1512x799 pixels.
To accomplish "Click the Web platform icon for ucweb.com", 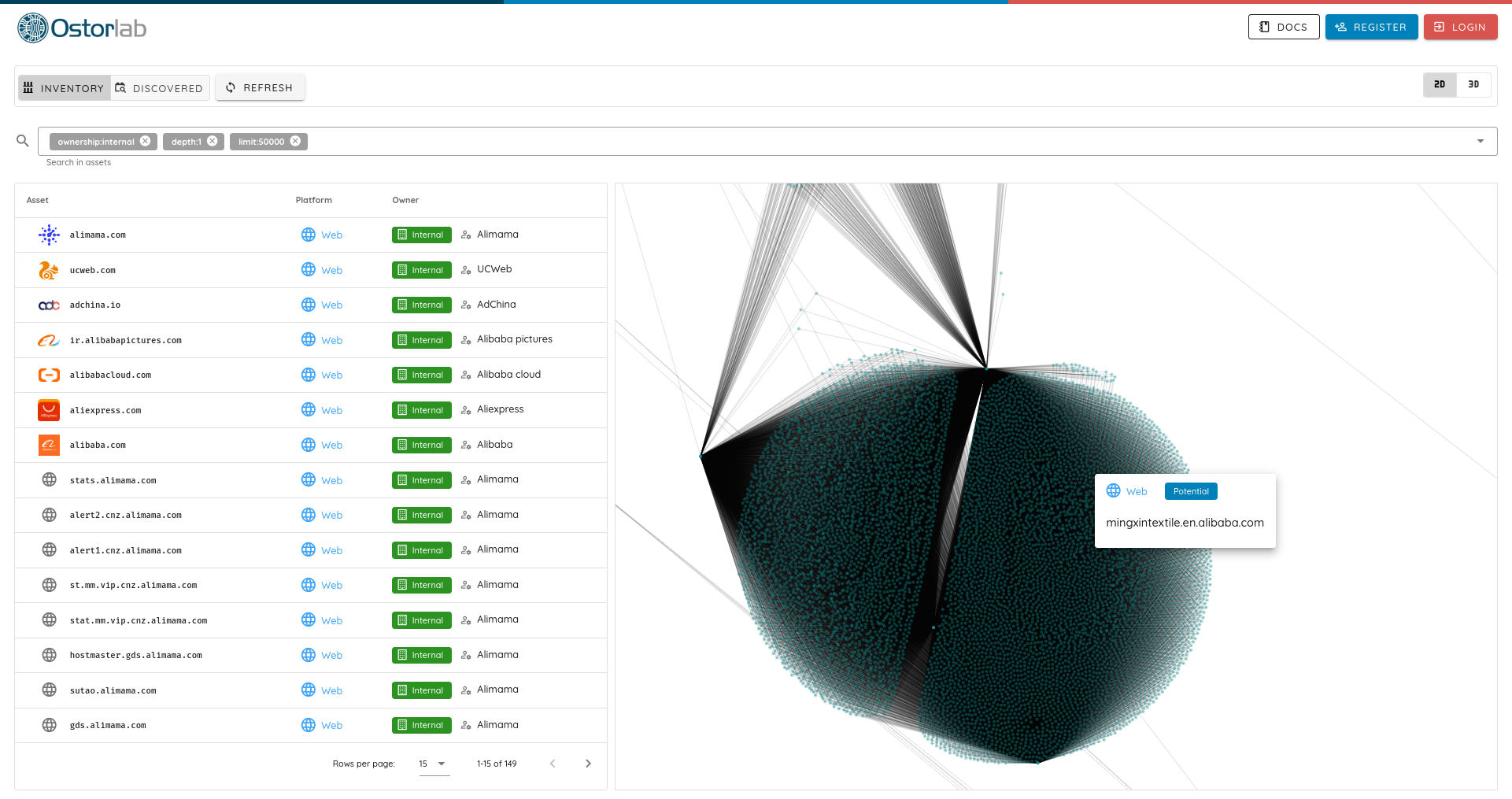I will (x=309, y=269).
